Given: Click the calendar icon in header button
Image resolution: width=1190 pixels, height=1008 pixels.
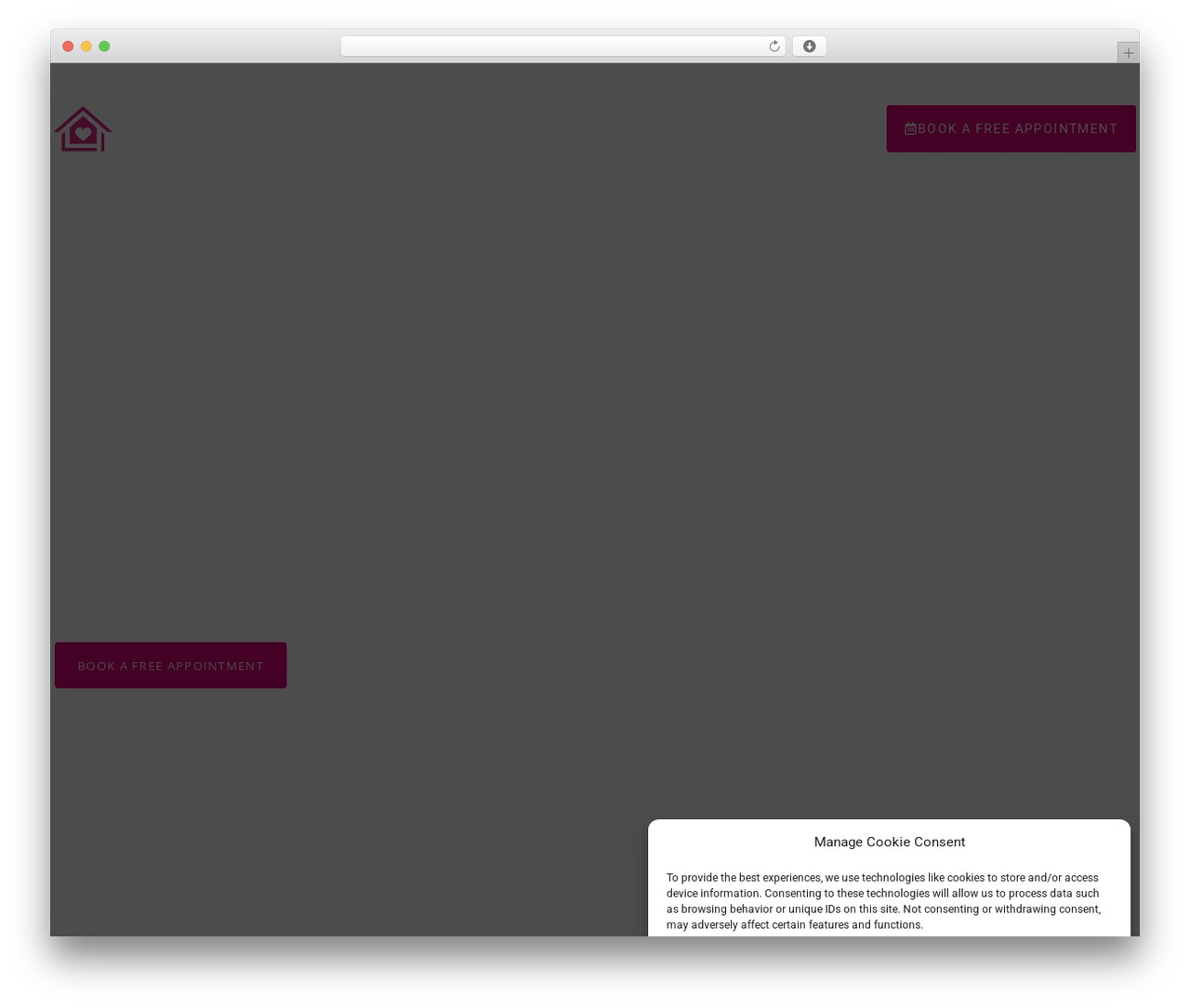Looking at the screenshot, I should coord(910,129).
